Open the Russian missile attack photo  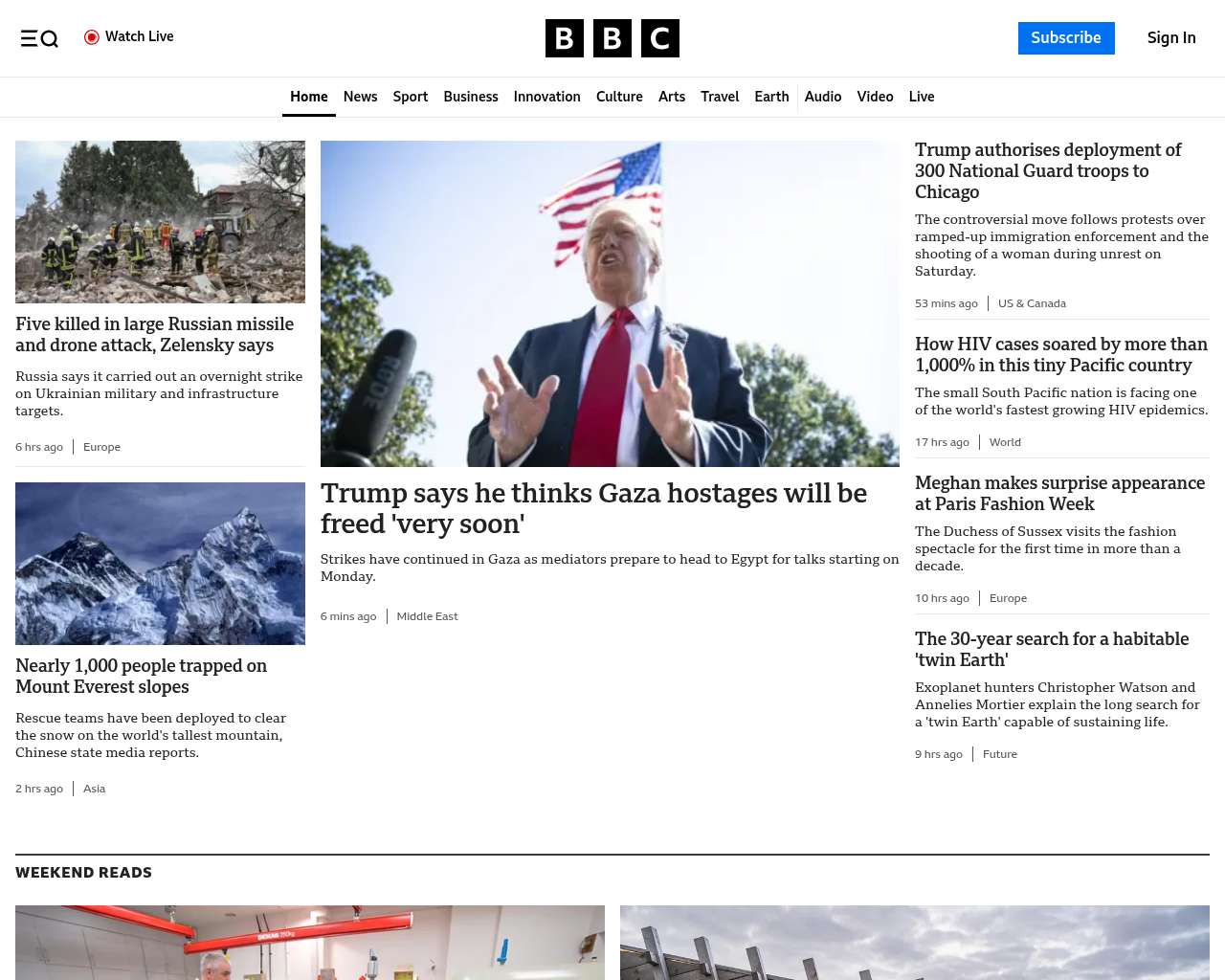[160, 222]
